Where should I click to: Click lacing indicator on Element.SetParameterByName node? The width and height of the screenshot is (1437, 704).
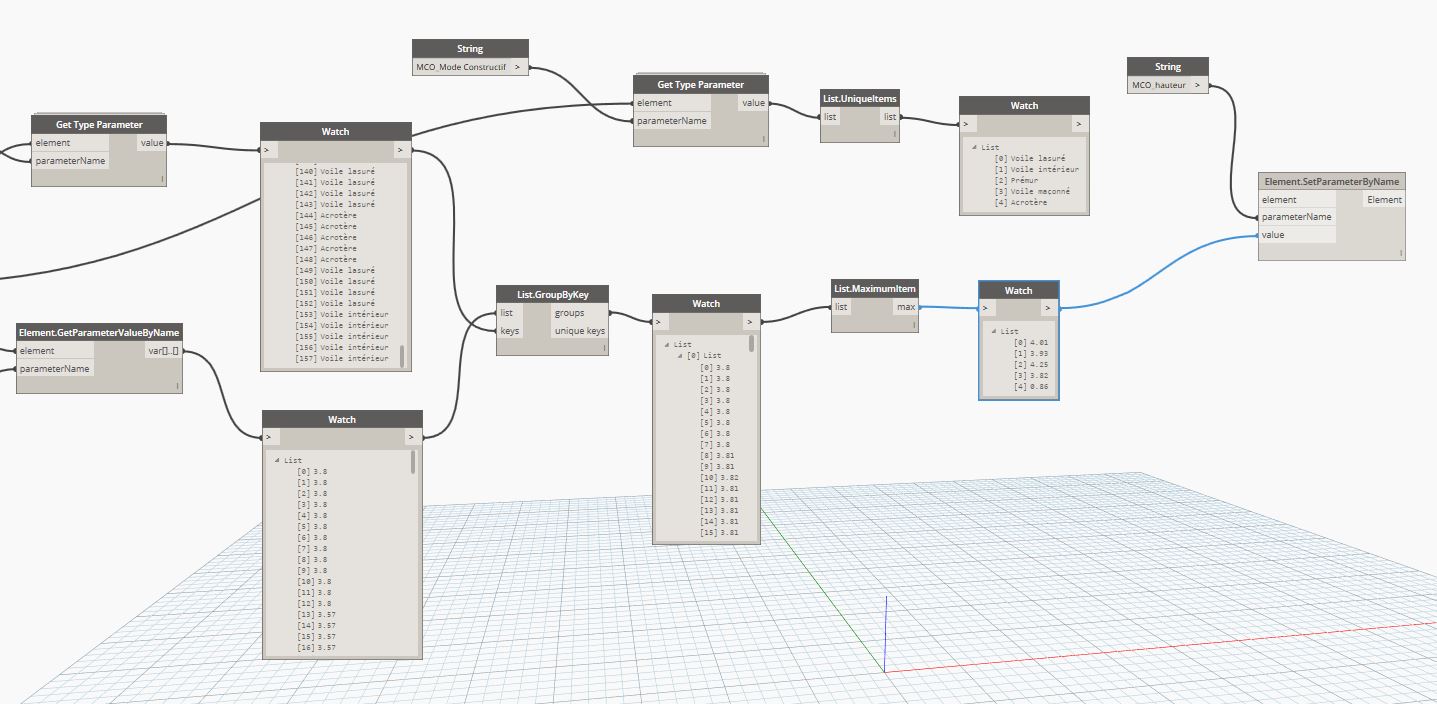point(1400,253)
